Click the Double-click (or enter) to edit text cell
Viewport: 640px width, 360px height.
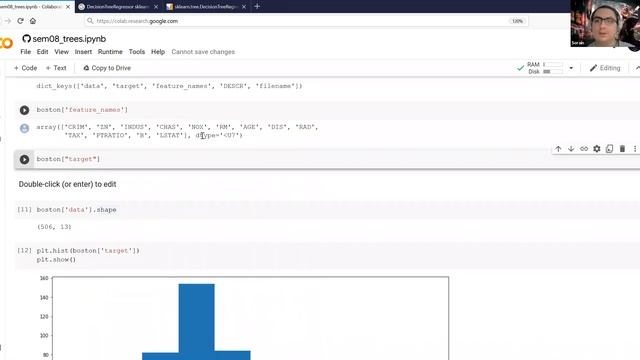(67, 184)
